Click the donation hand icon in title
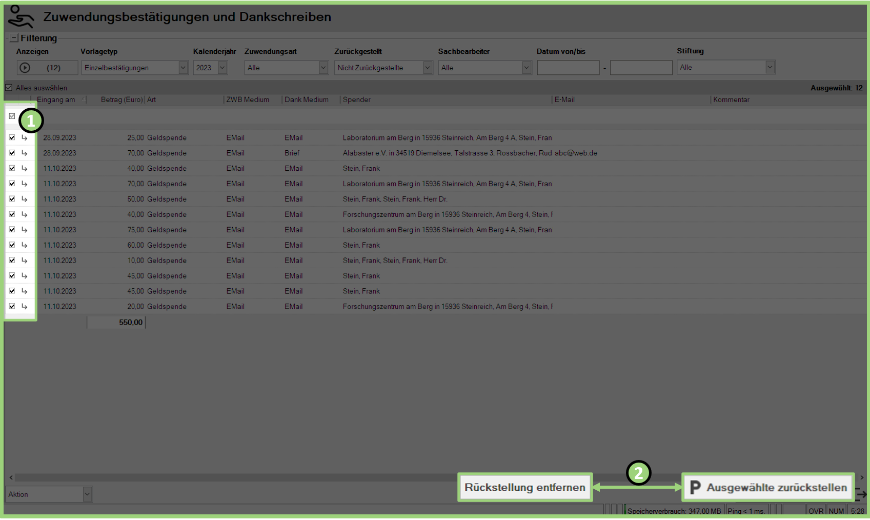The height and width of the screenshot is (520, 870). click(x=20, y=17)
